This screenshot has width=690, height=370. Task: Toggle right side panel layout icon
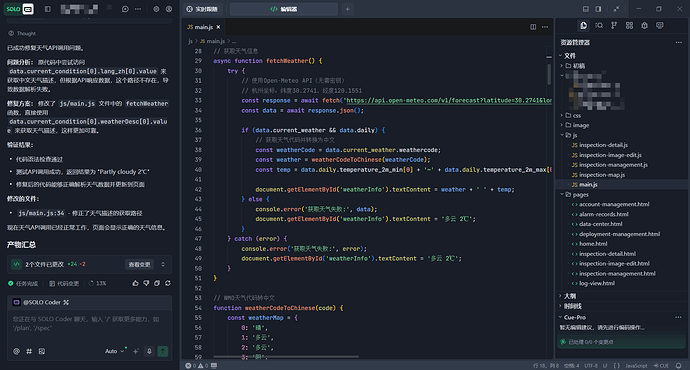pyautogui.click(x=598, y=9)
